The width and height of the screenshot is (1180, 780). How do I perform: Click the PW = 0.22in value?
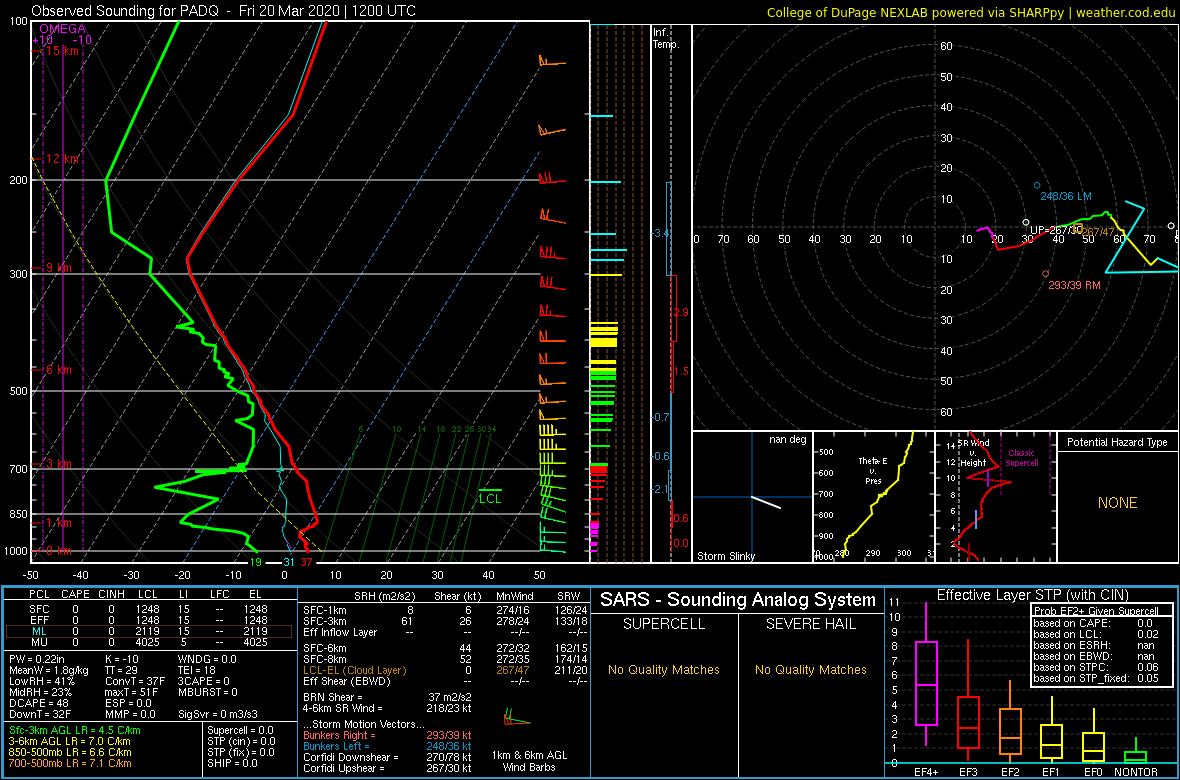coord(36,659)
